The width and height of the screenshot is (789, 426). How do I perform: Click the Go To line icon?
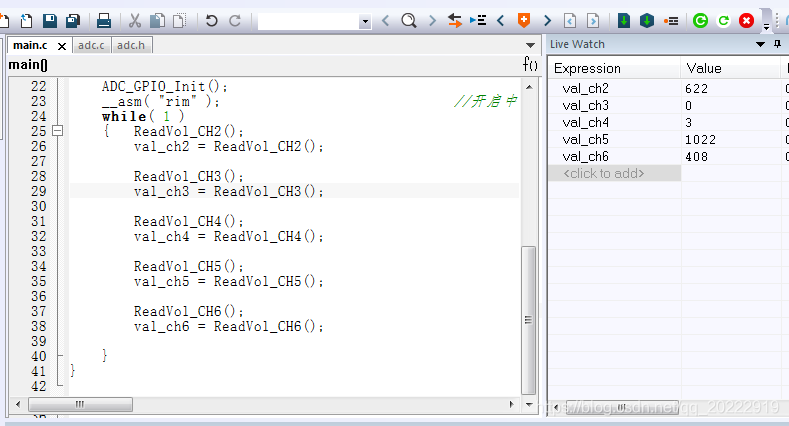coord(478,21)
